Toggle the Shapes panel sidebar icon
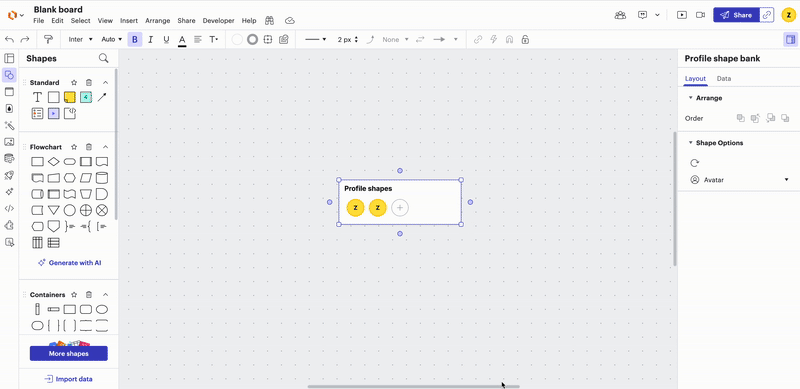The width and height of the screenshot is (800, 389). point(9,75)
